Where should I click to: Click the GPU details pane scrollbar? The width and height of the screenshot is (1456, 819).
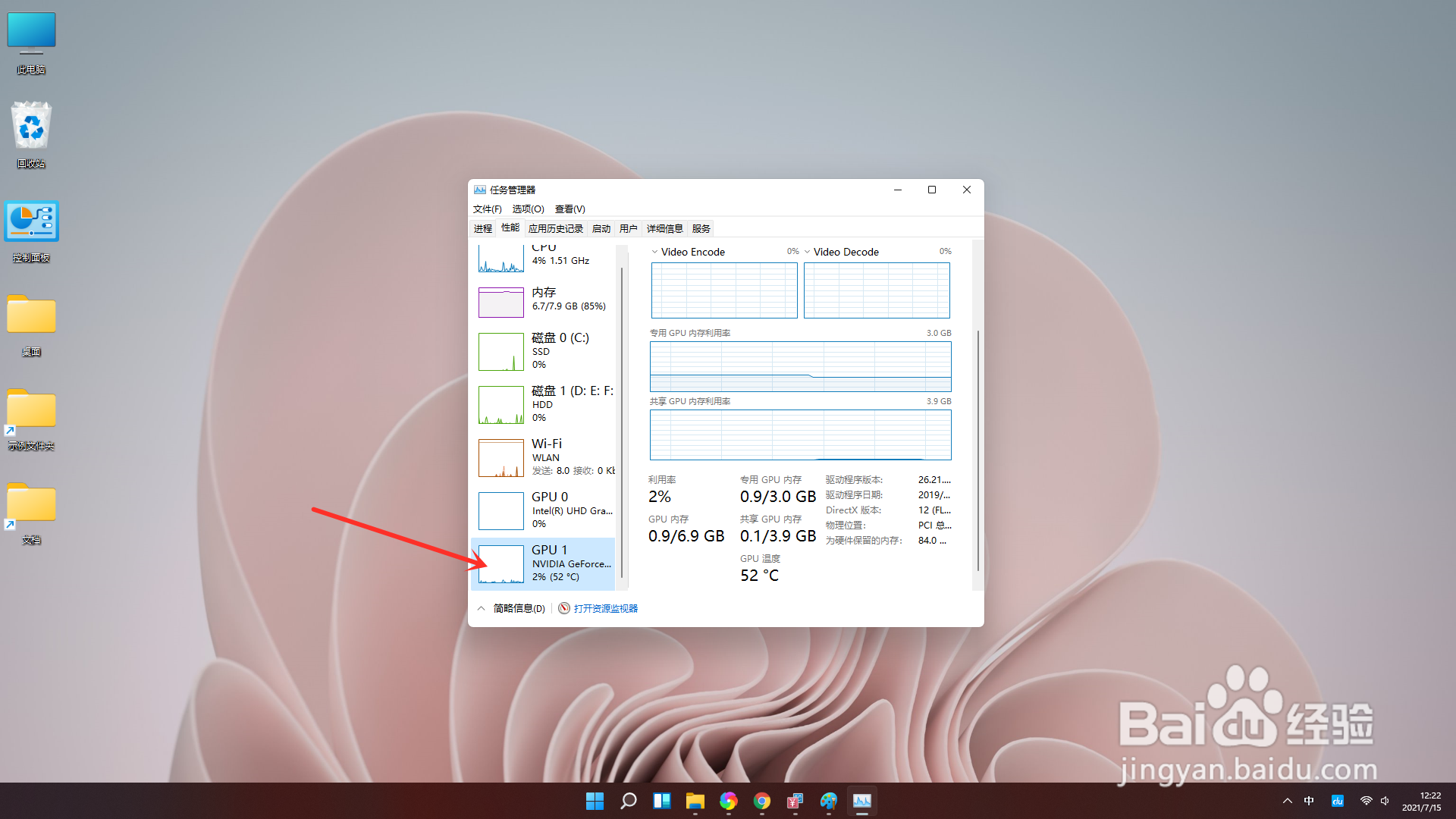coord(978,450)
